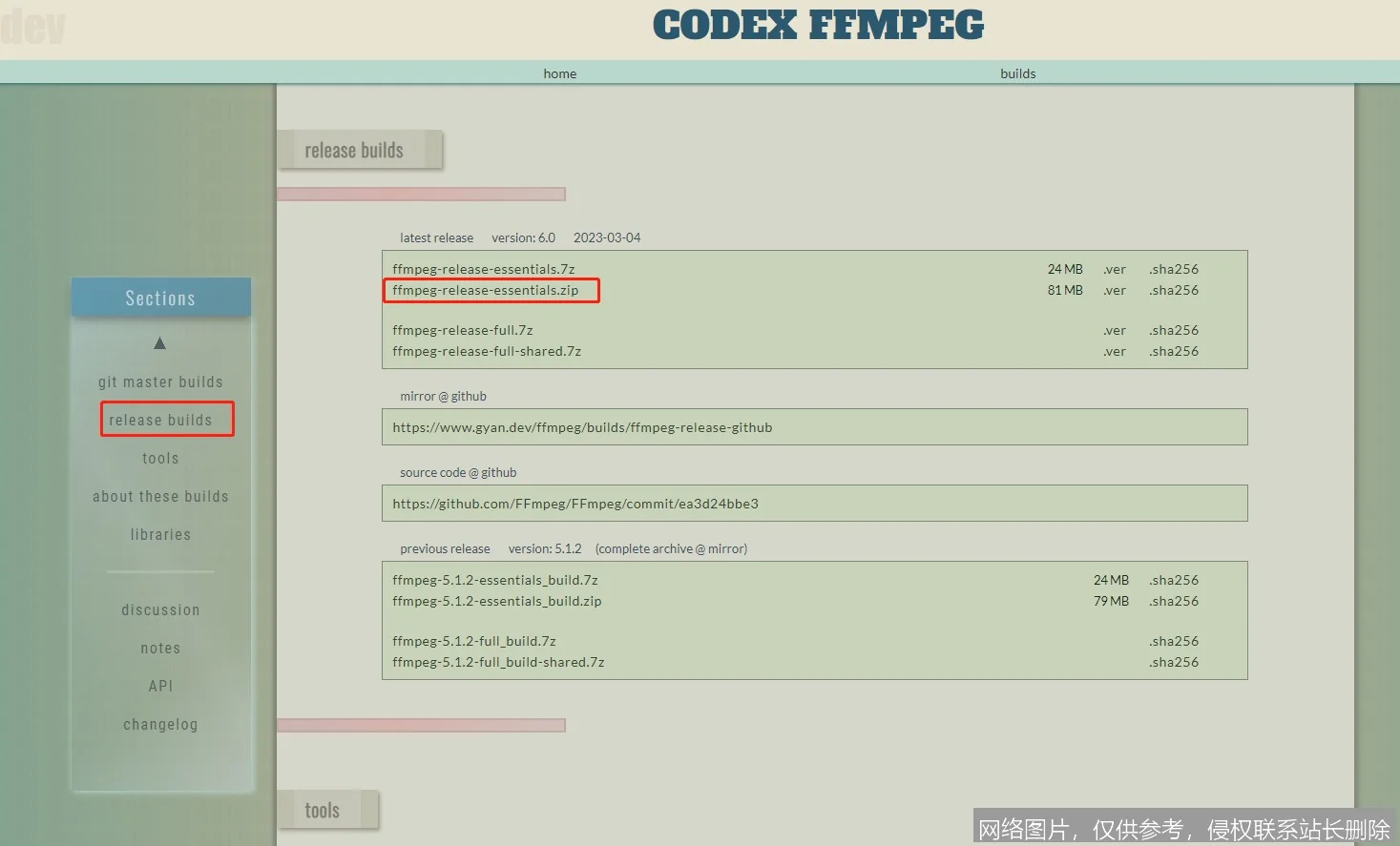Open .sha256 link for 5.1.2-full_build-shared.7z
The width and height of the screenshot is (1400, 846).
pos(1174,662)
